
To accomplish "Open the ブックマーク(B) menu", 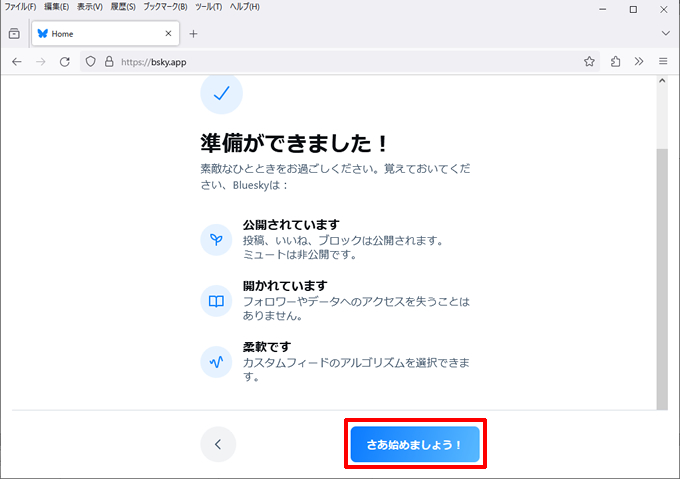I will pos(165,7).
